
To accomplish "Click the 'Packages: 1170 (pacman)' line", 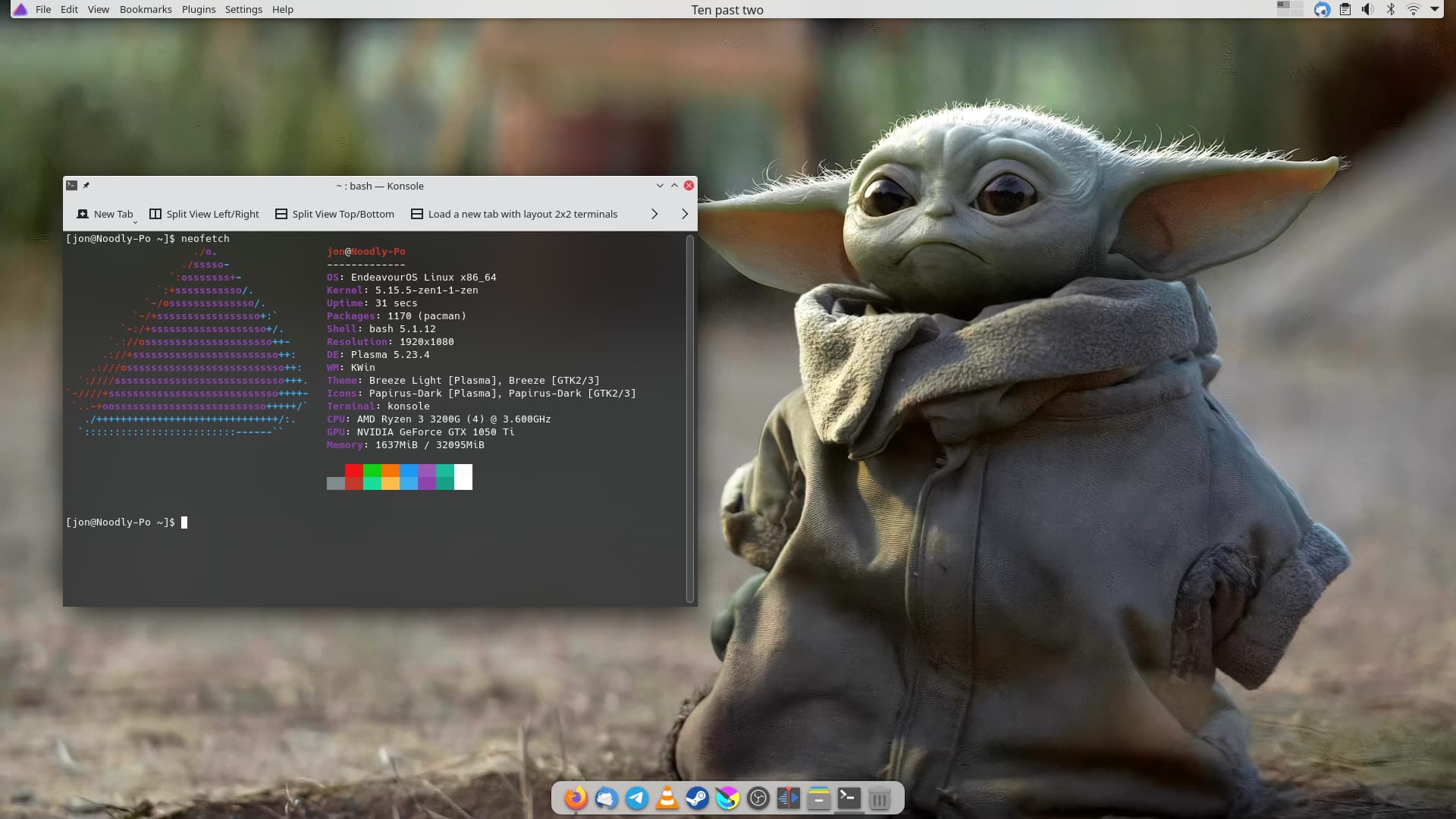I will pos(397,315).
